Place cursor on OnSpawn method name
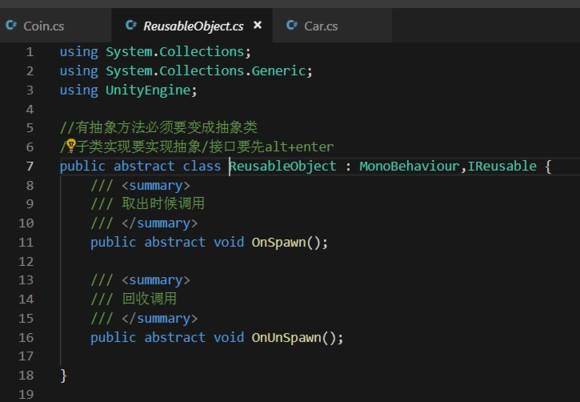The image size is (580, 402). [279, 243]
